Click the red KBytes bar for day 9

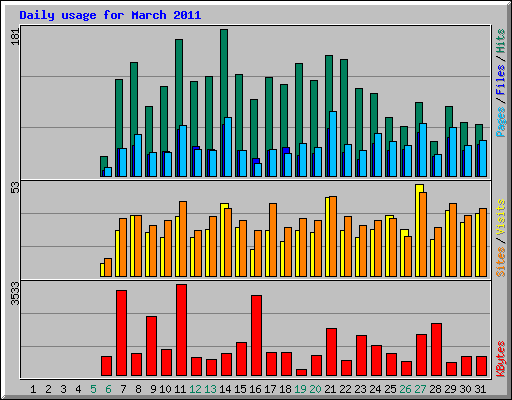152,346
